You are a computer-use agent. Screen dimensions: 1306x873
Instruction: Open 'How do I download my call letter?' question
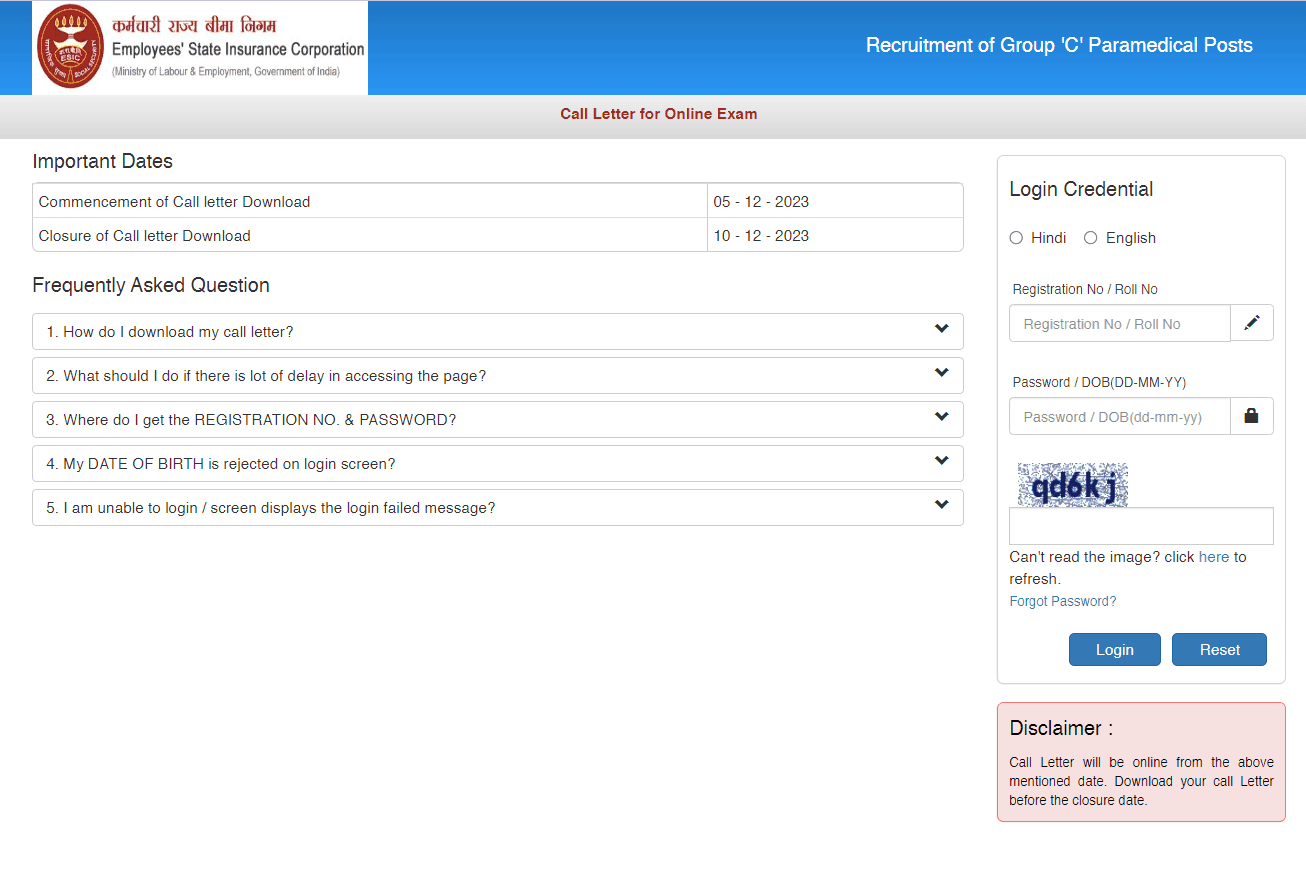click(x=179, y=332)
